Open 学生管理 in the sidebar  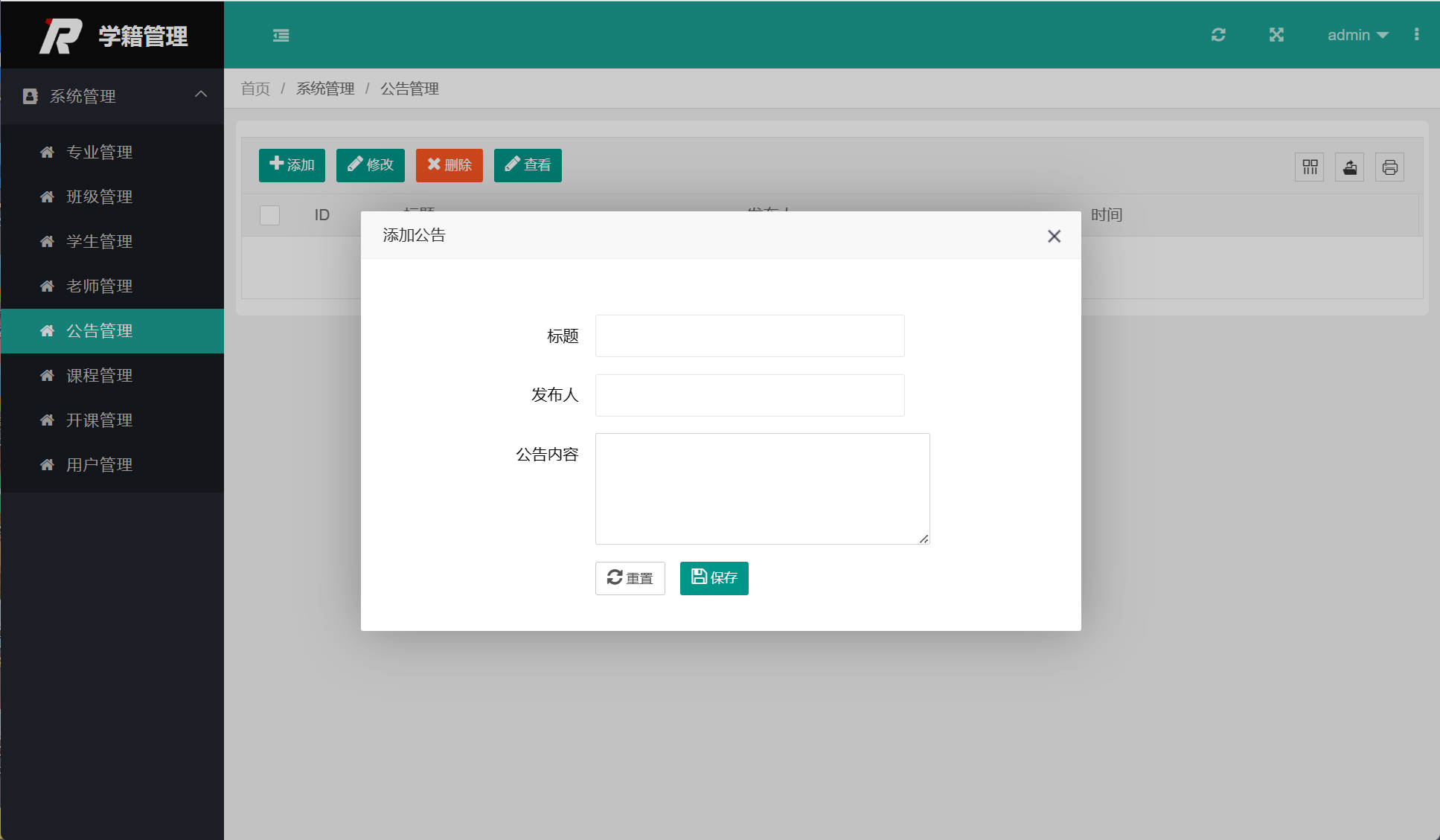tap(100, 242)
